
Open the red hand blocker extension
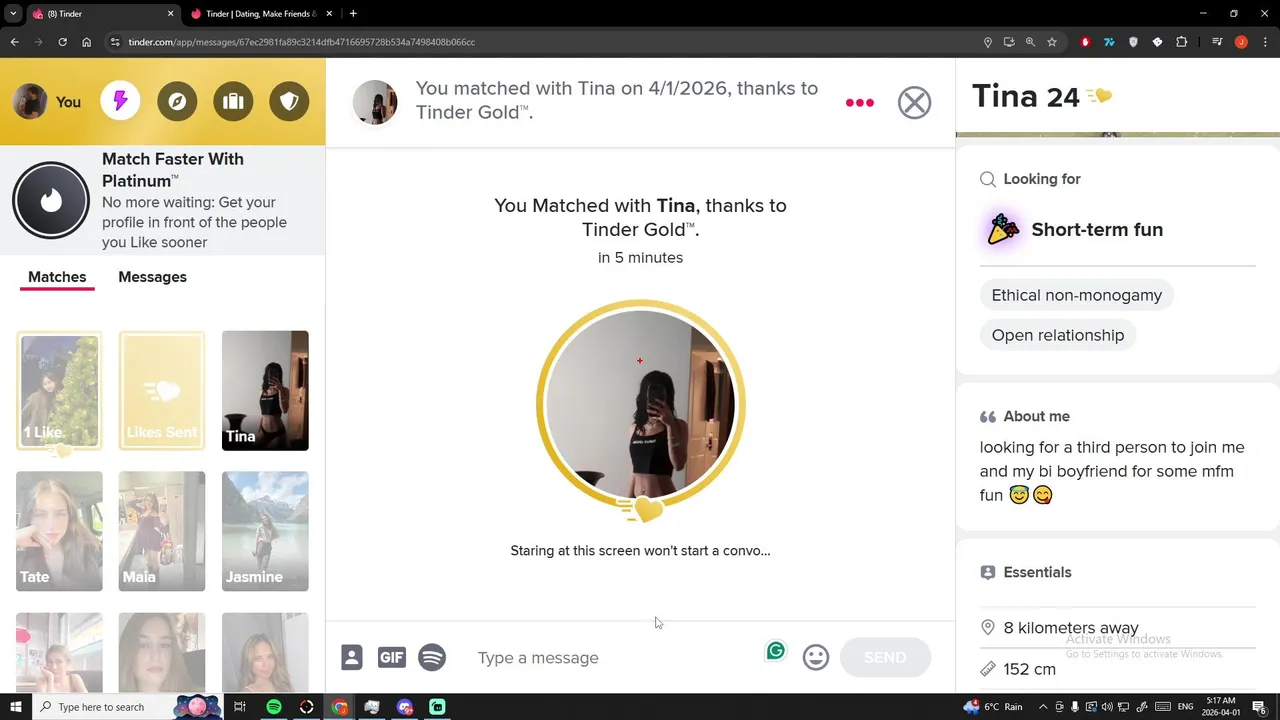pos(1085,42)
